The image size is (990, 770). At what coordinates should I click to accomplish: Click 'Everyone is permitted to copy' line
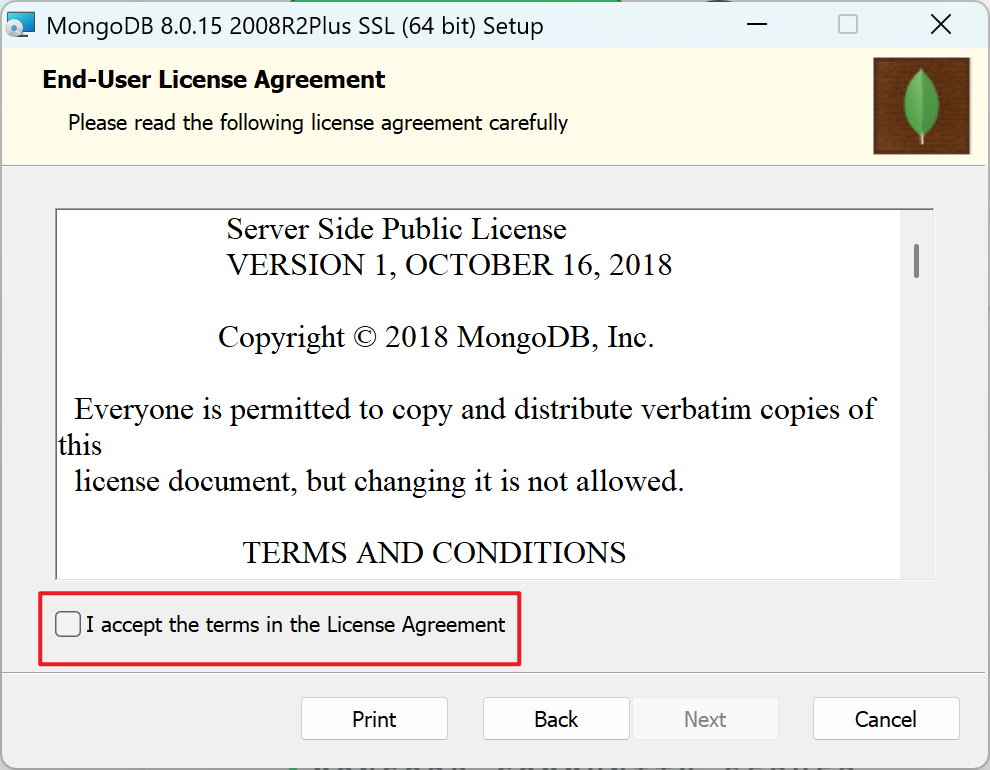pyautogui.click(x=475, y=410)
